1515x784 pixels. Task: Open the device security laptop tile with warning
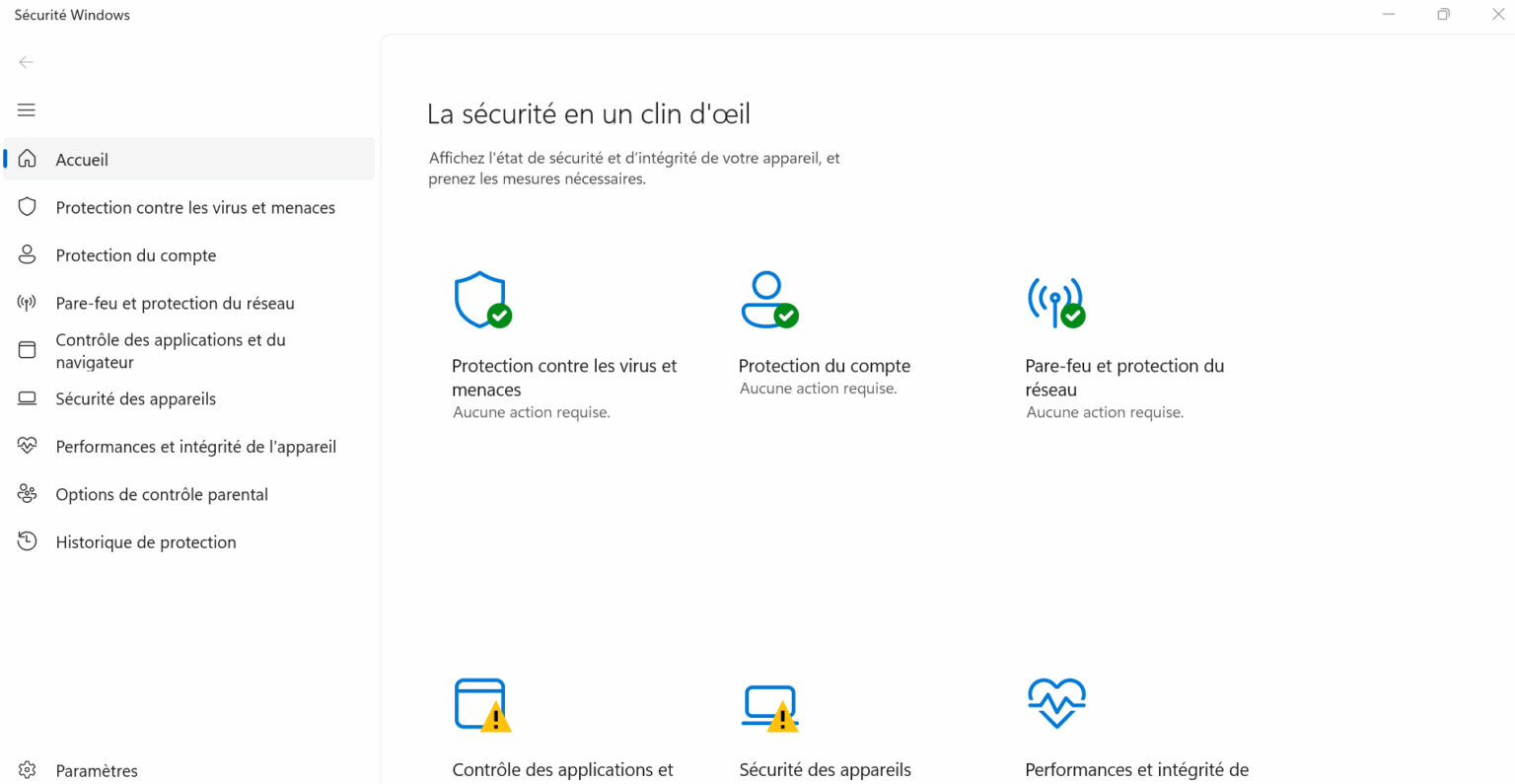pyautogui.click(x=769, y=708)
